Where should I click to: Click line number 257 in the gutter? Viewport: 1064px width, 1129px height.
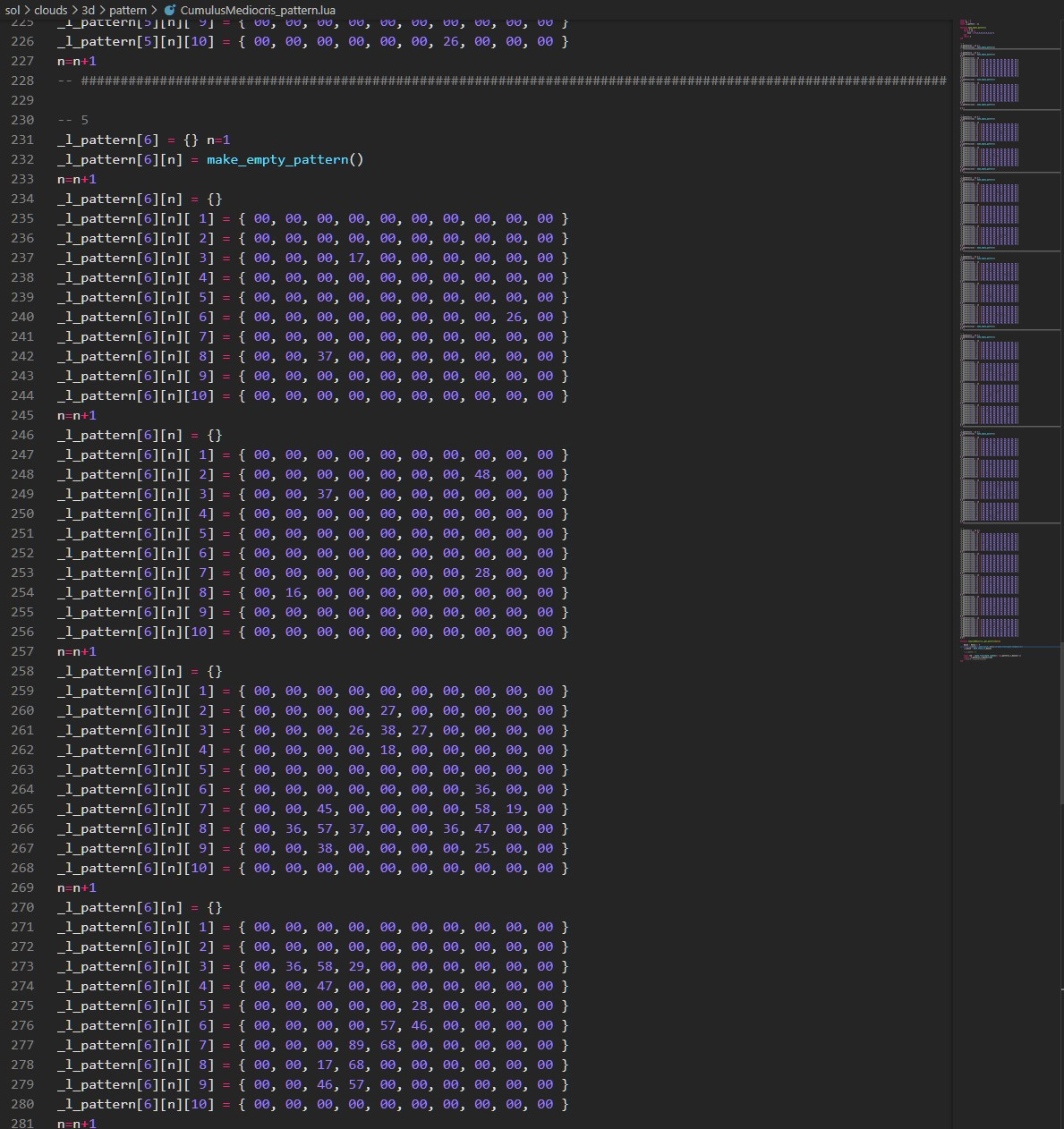22,651
